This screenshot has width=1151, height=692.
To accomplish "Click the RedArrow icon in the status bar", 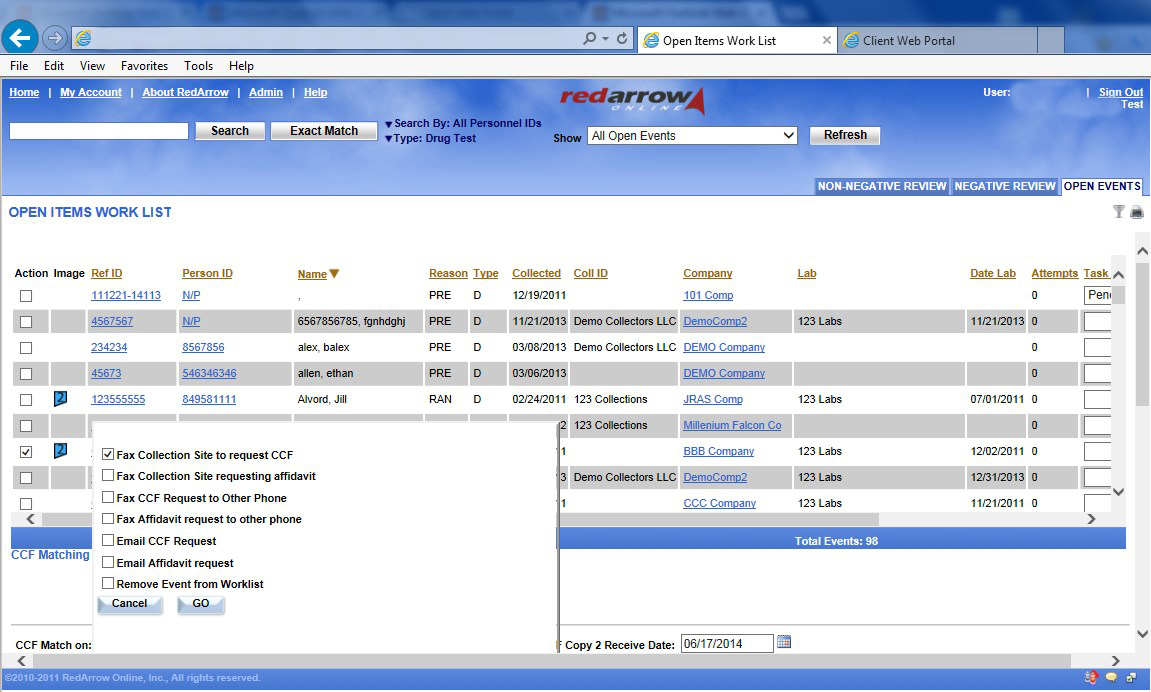I will pyautogui.click(x=1091, y=678).
